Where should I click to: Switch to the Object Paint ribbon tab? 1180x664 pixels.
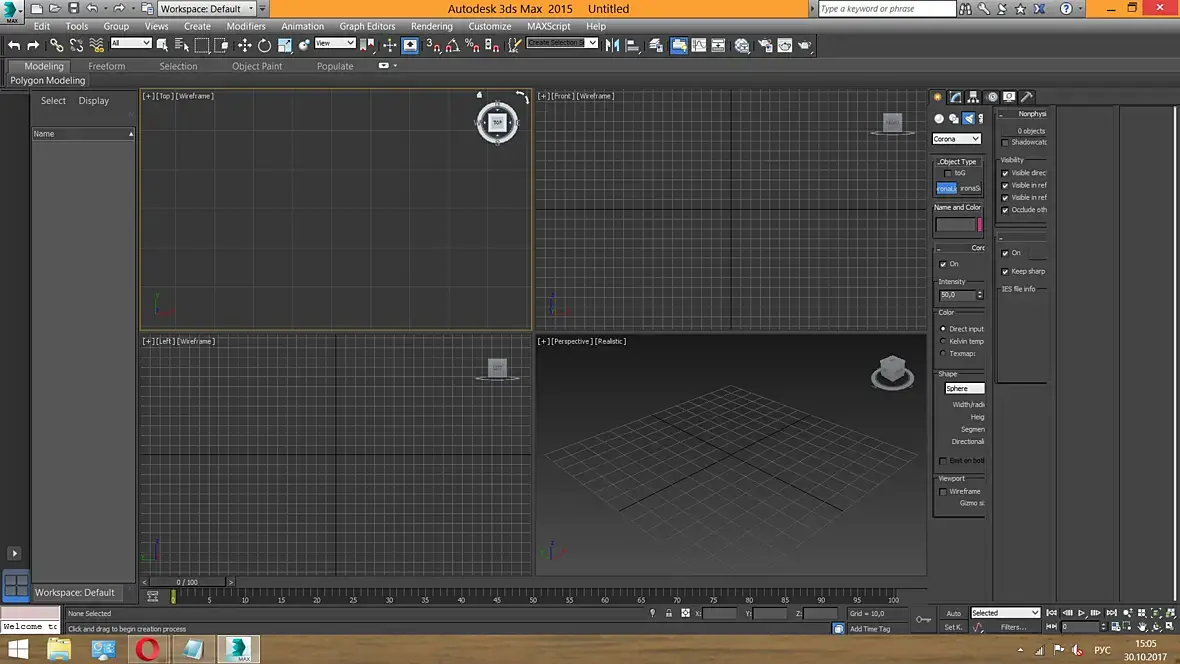(257, 66)
